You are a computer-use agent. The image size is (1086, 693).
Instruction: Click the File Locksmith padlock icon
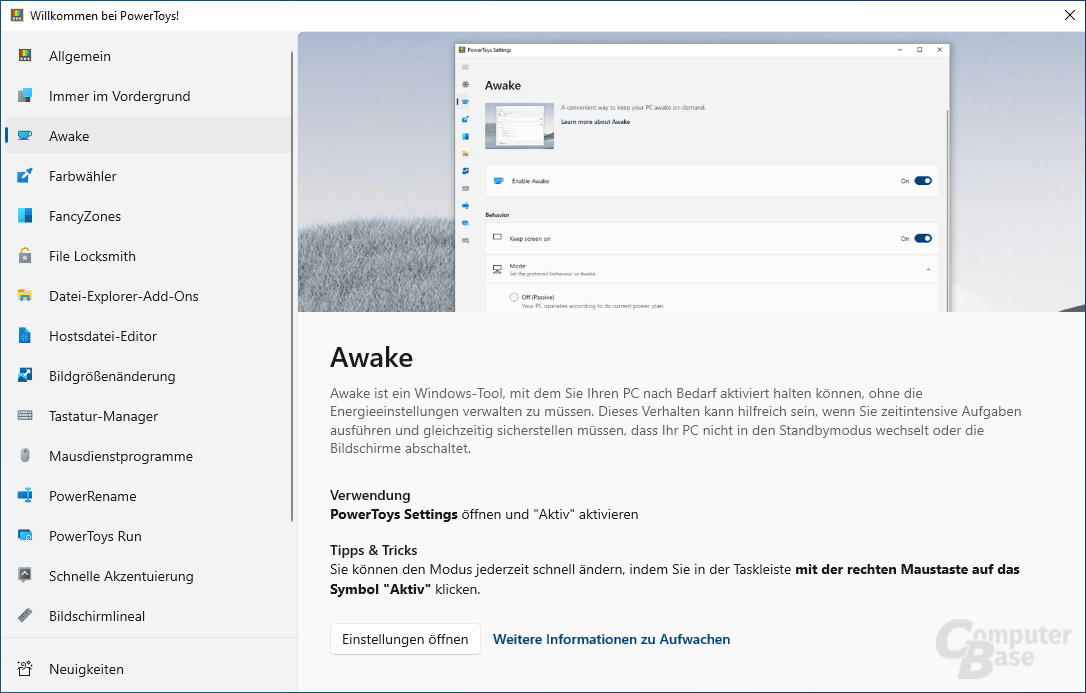pyautogui.click(x=25, y=255)
